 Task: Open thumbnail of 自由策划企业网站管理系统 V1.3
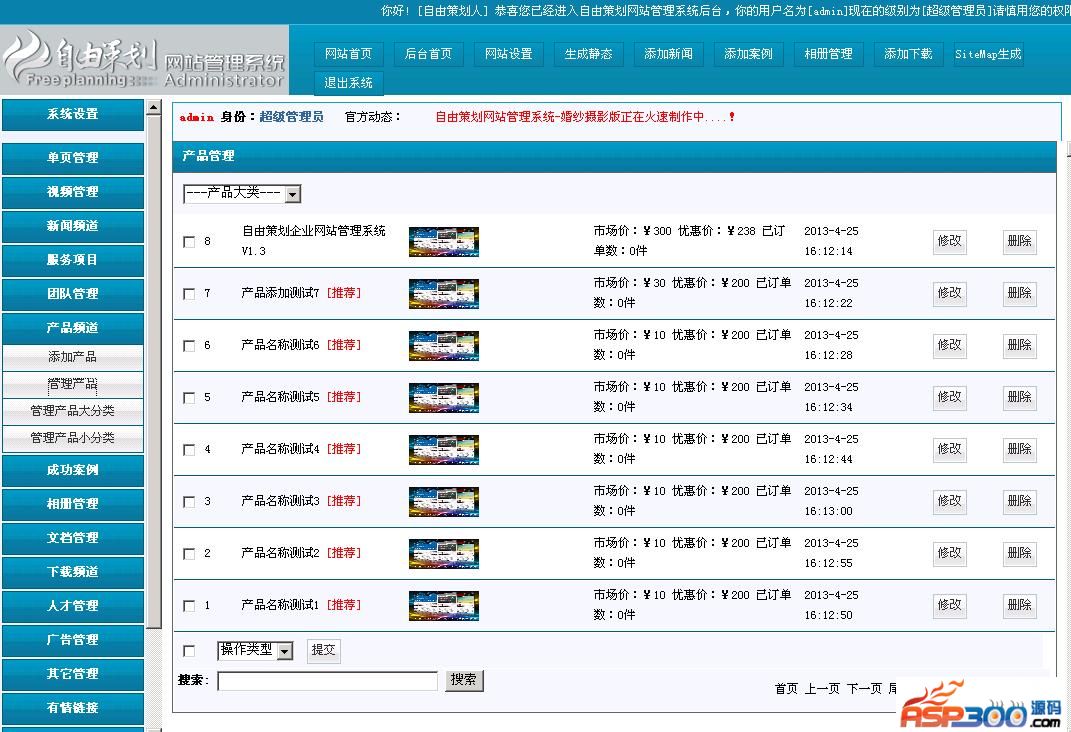coord(444,242)
